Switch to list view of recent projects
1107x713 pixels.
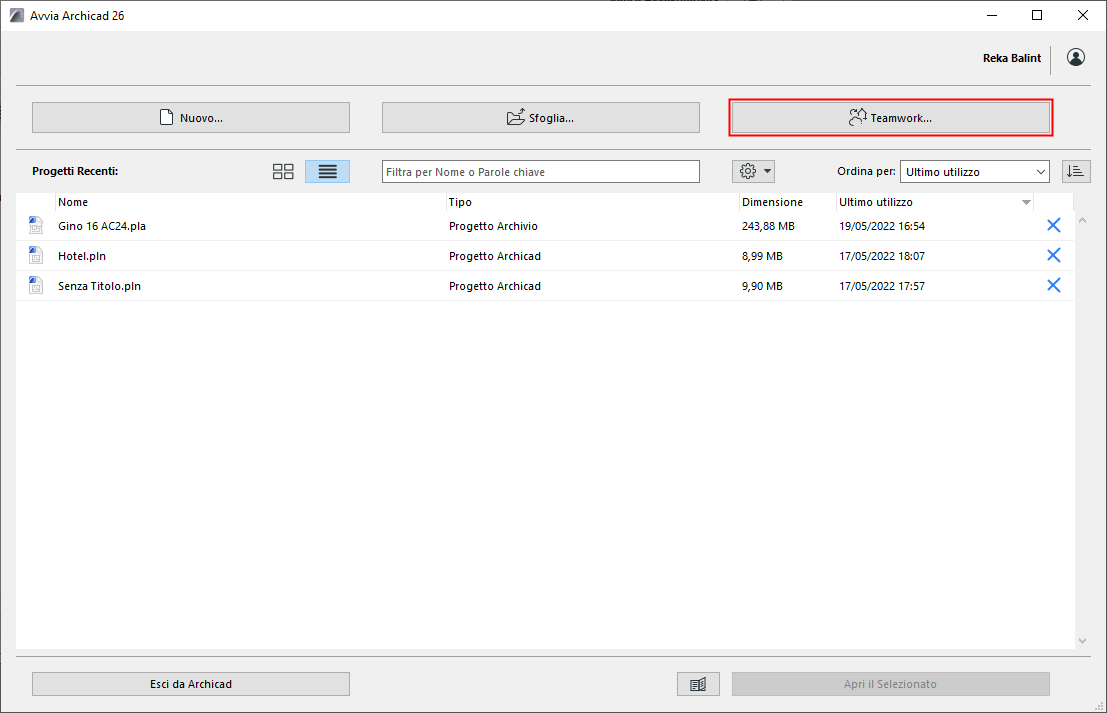click(328, 172)
